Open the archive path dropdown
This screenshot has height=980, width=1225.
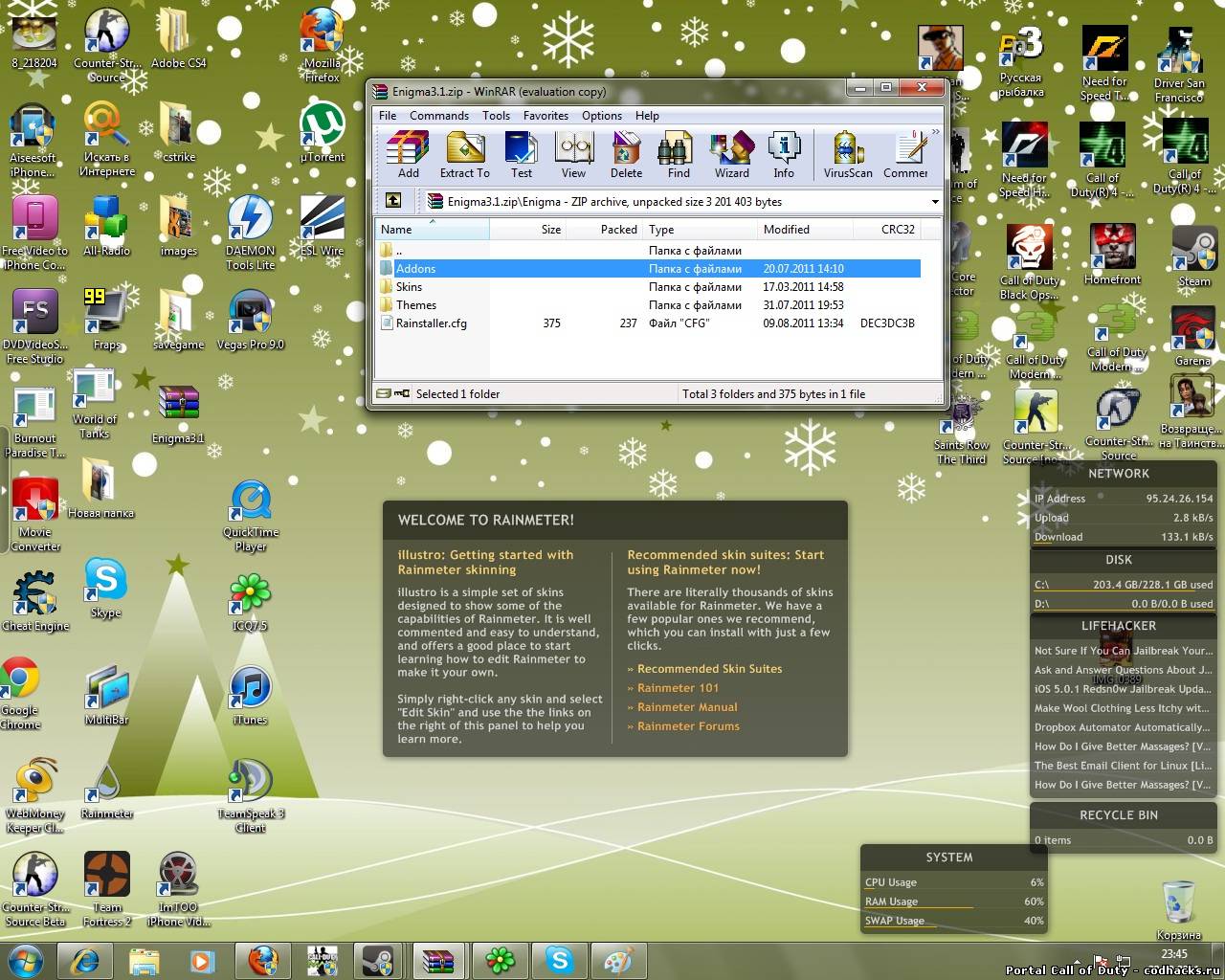coord(934,202)
